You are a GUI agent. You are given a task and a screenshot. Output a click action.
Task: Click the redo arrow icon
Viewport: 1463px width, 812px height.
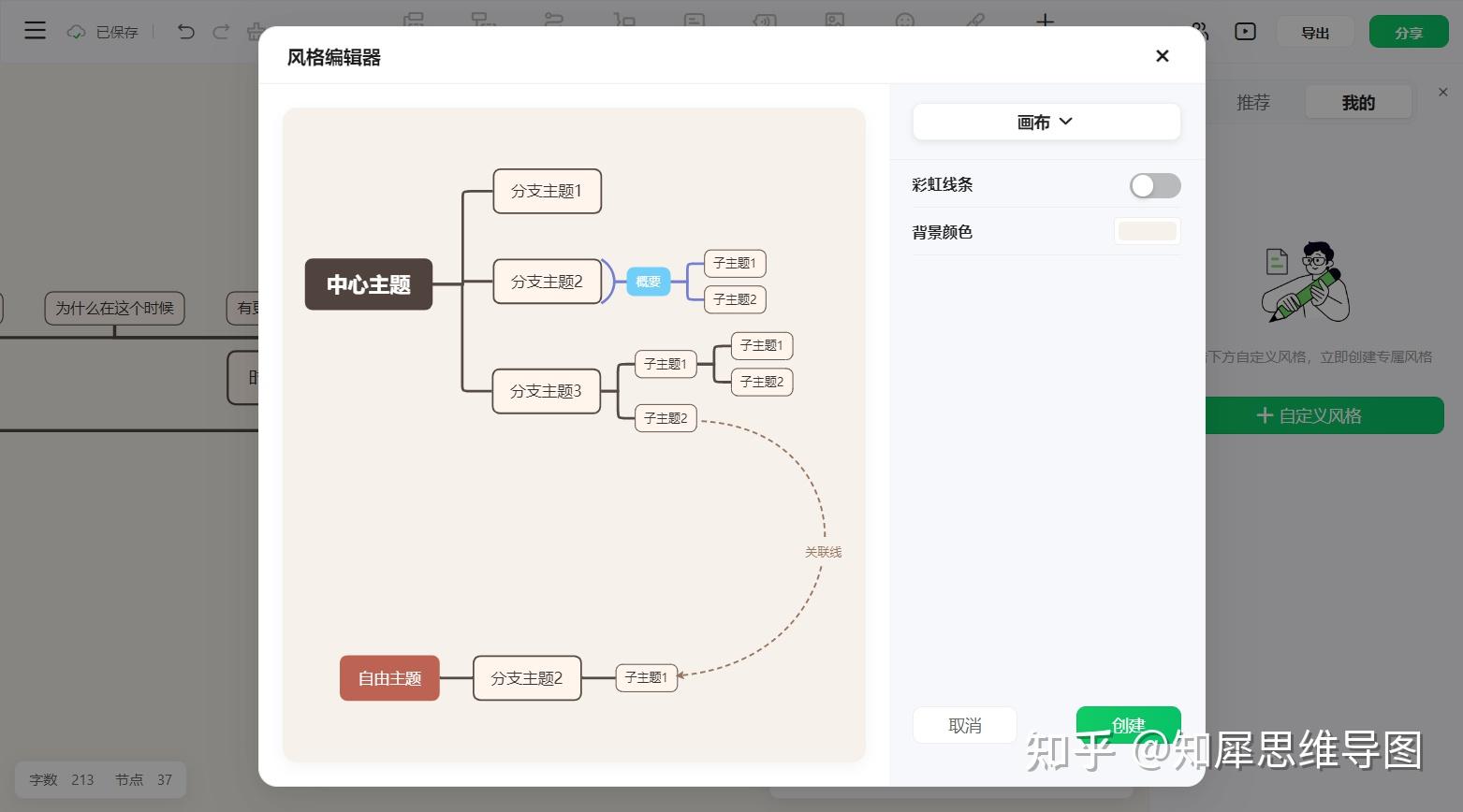221,31
